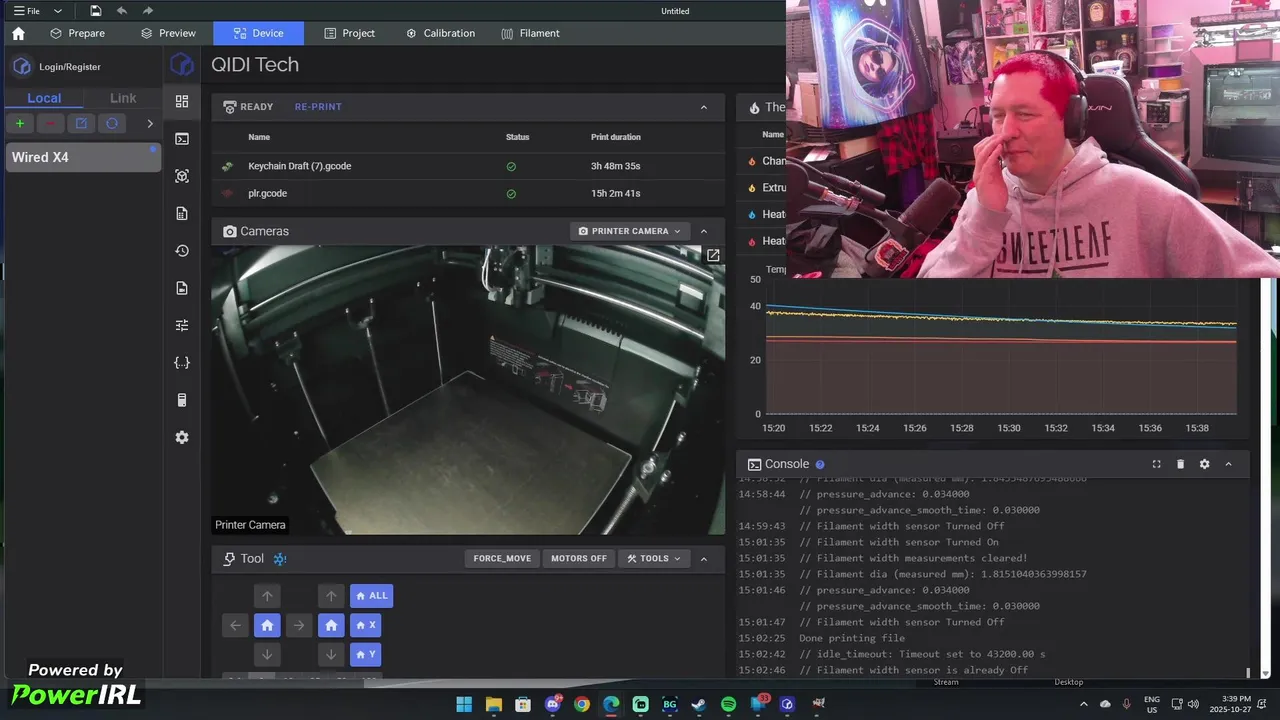Click the home ALL axes button

click(371, 596)
